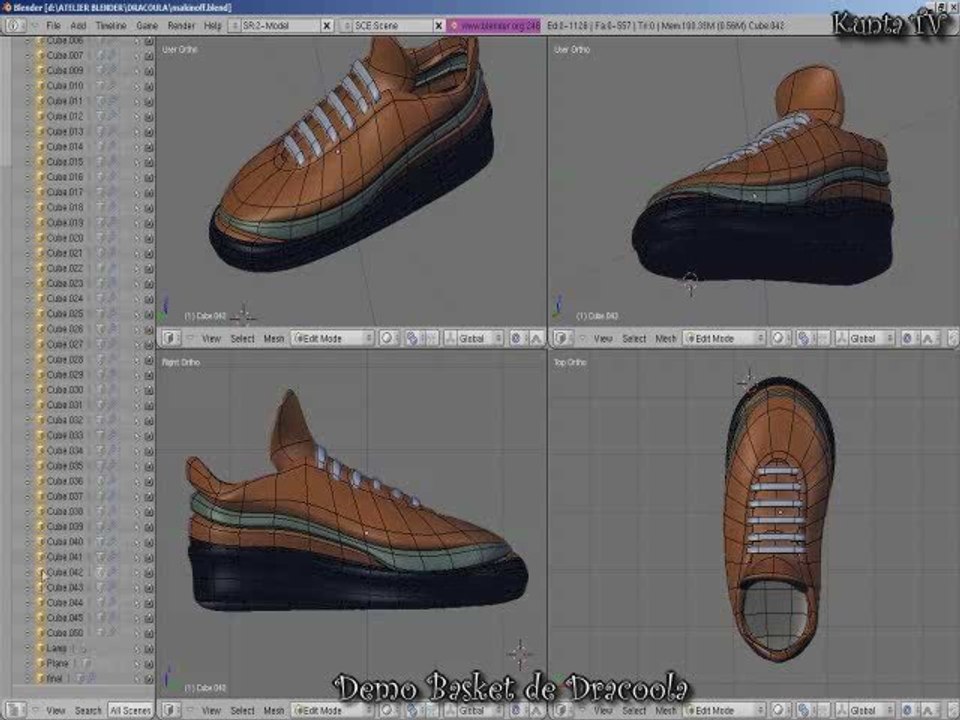Click the Info window type icon in top header
The width and height of the screenshot is (960, 720).
point(15,26)
